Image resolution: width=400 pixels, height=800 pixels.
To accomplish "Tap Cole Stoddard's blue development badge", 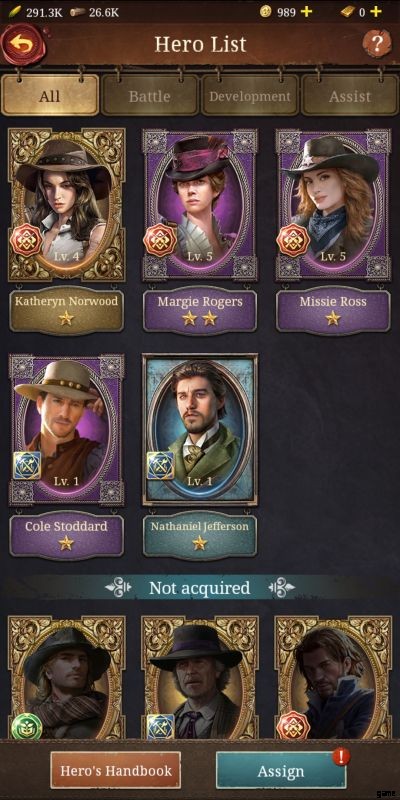I will [27, 465].
